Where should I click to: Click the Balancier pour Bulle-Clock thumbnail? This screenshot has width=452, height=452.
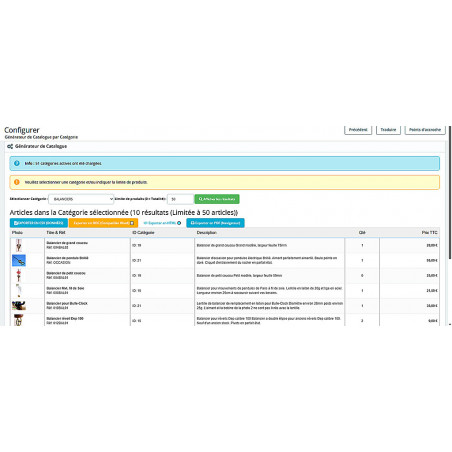pos(19,305)
